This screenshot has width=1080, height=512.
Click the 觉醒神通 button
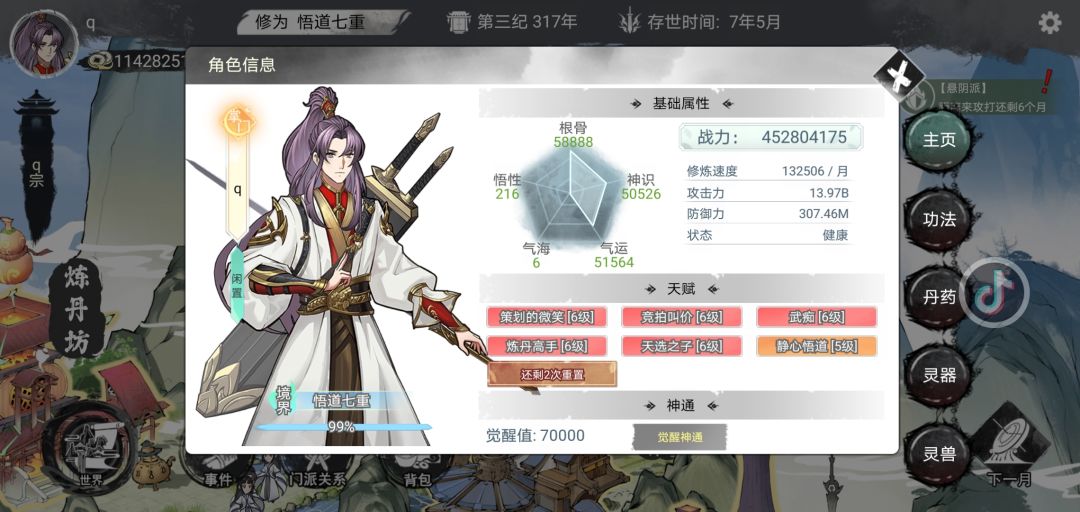680,437
